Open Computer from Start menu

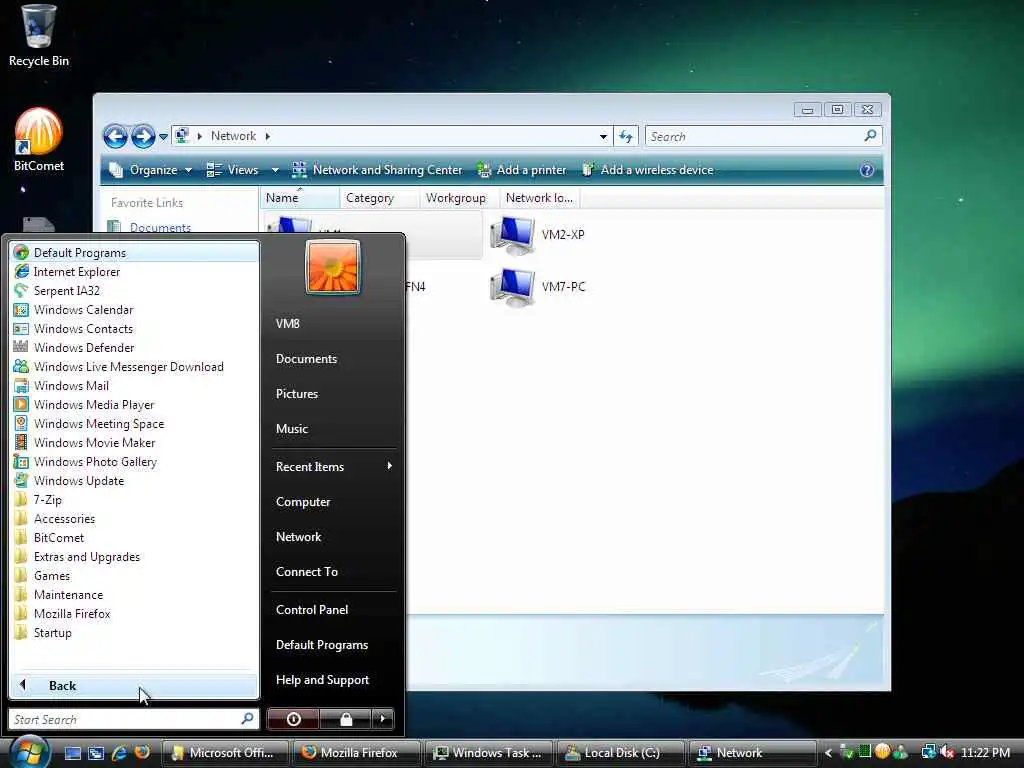click(x=332, y=502)
